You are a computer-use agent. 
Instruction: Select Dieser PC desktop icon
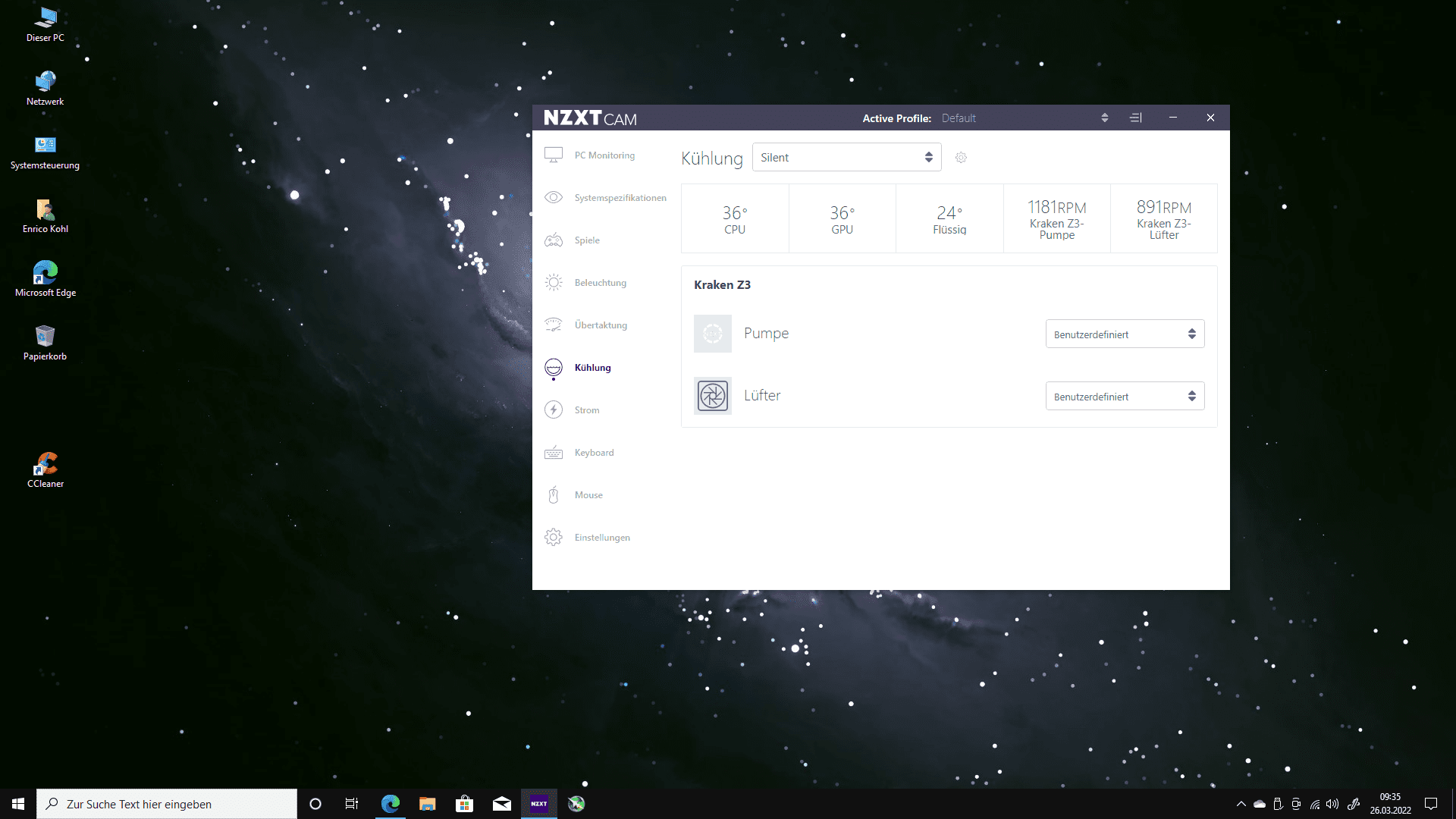coord(45,24)
